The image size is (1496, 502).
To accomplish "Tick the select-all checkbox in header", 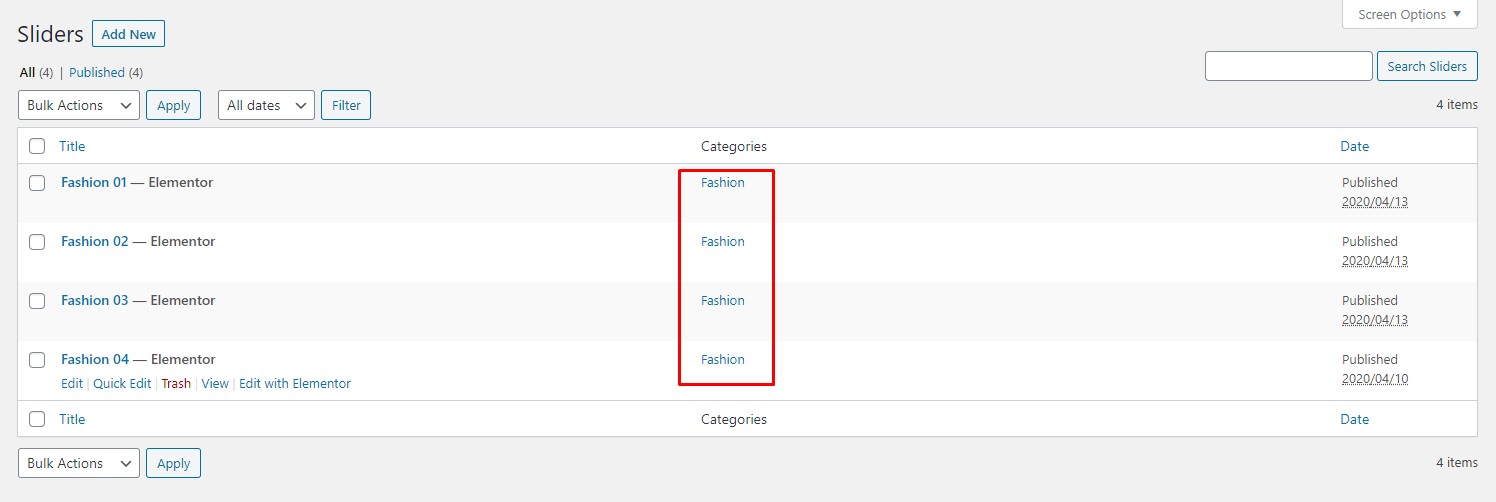I will click(x=37, y=146).
